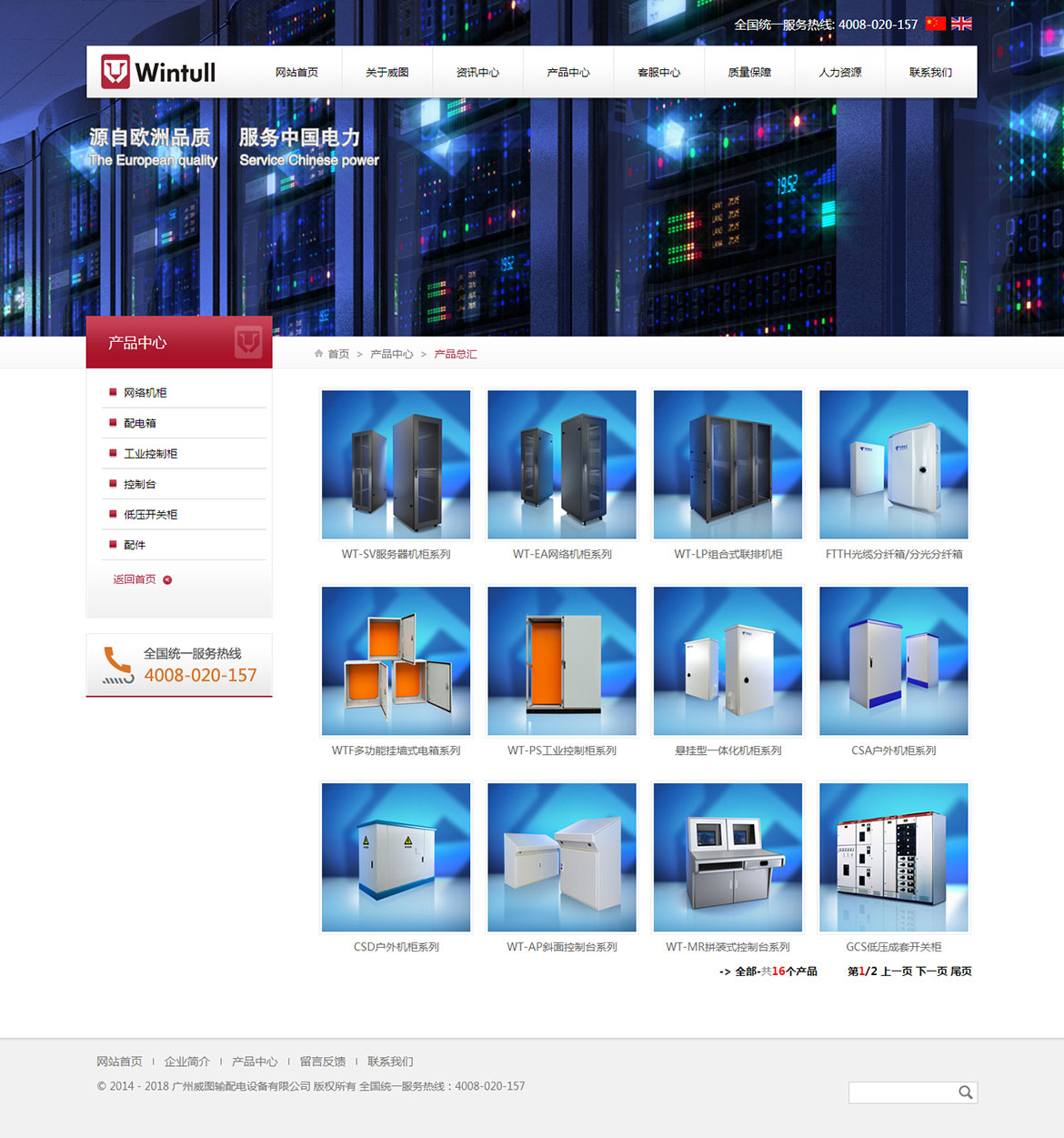The image size is (1064, 1138).
Task: Switch to English via UK flag icon
Action: (x=961, y=24)
